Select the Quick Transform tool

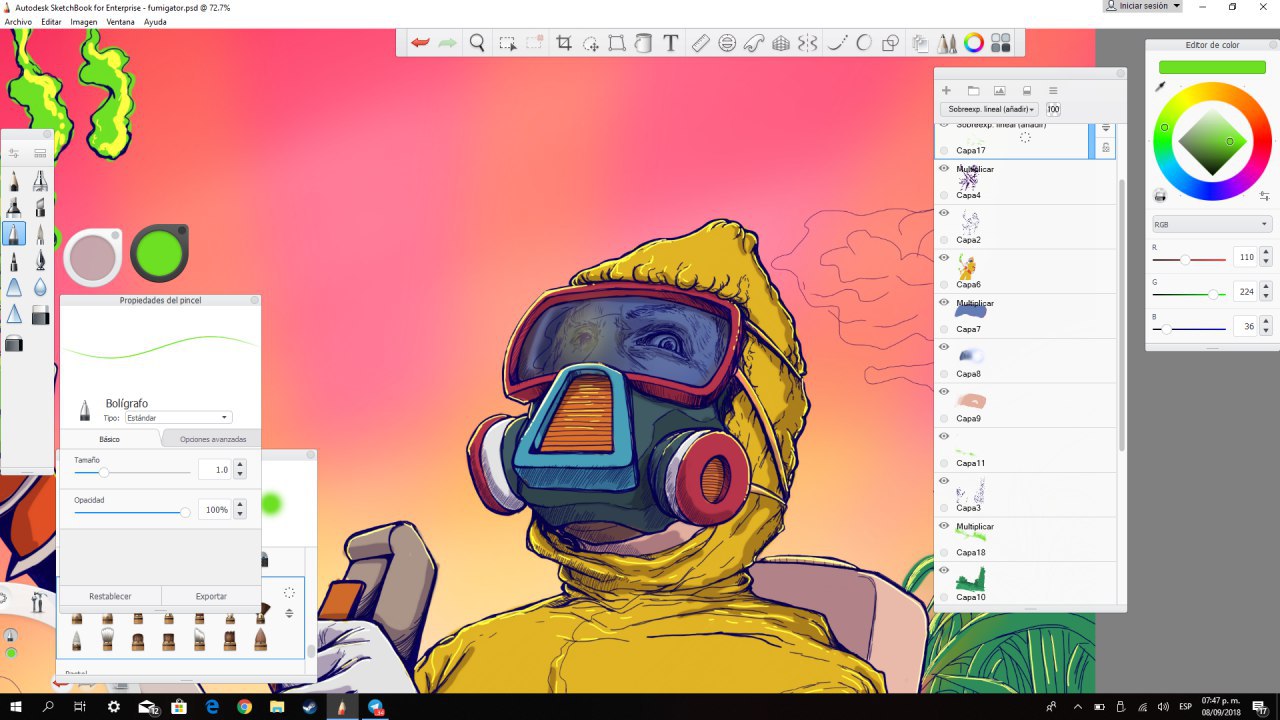[x=591, y=43]
